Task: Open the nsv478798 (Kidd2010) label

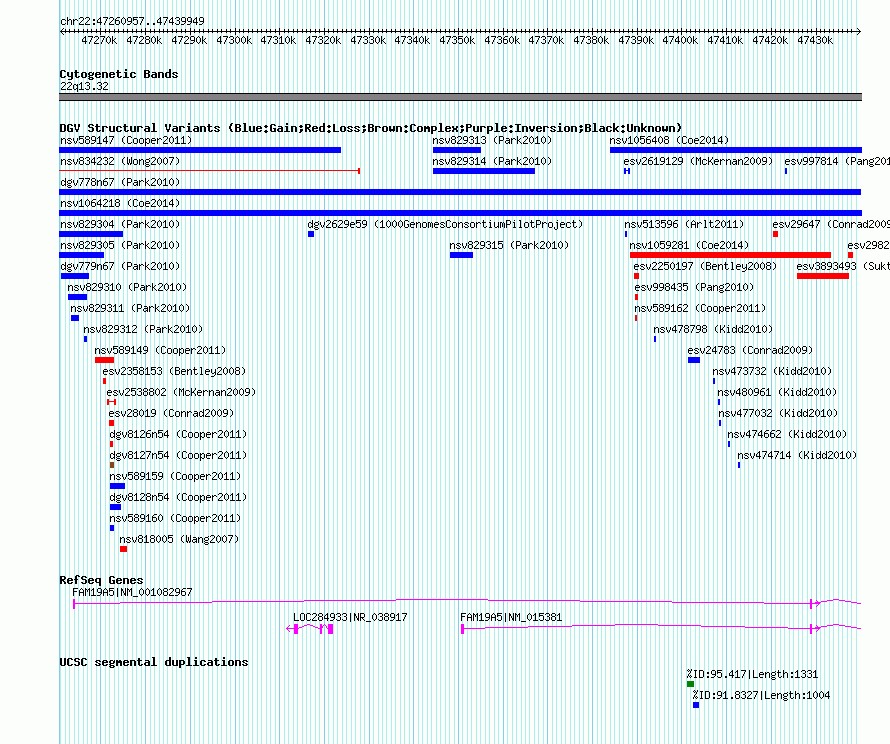Action: tap(713, 329)
